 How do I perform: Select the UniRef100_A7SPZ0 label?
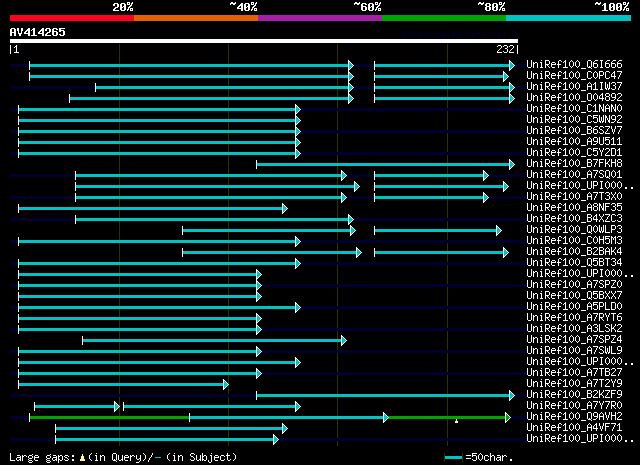point(574,285)
